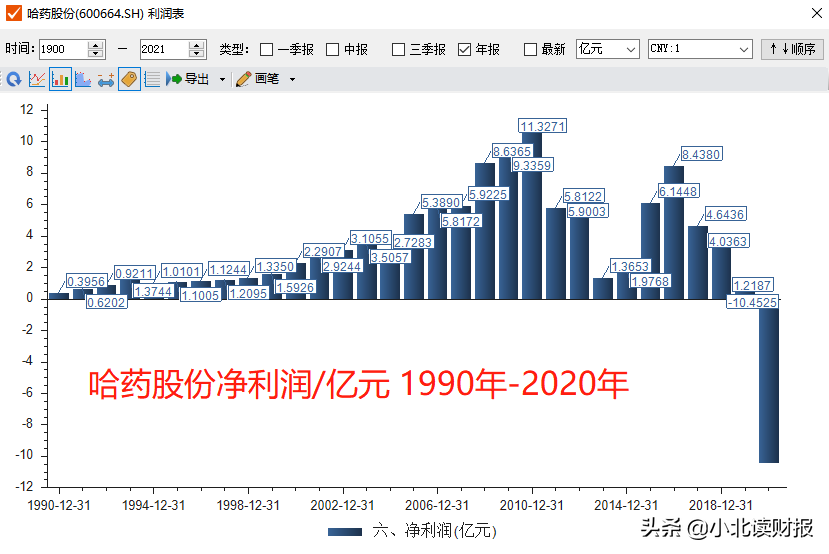Click the data label 11.3271
The height and width of the screenshot is (554, 829).
tap(542, 126)
